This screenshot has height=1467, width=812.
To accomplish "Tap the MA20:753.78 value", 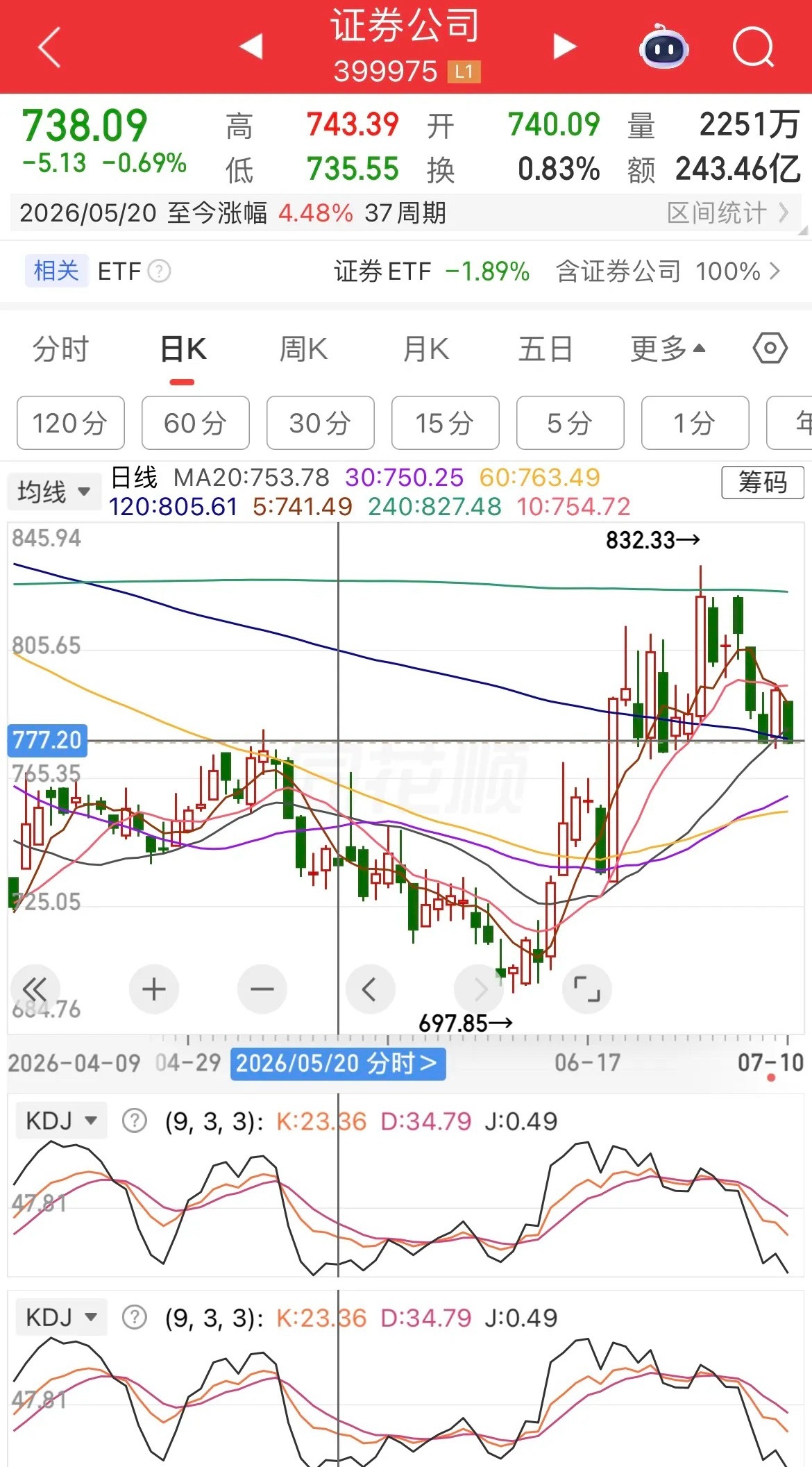I will (251, 478).
